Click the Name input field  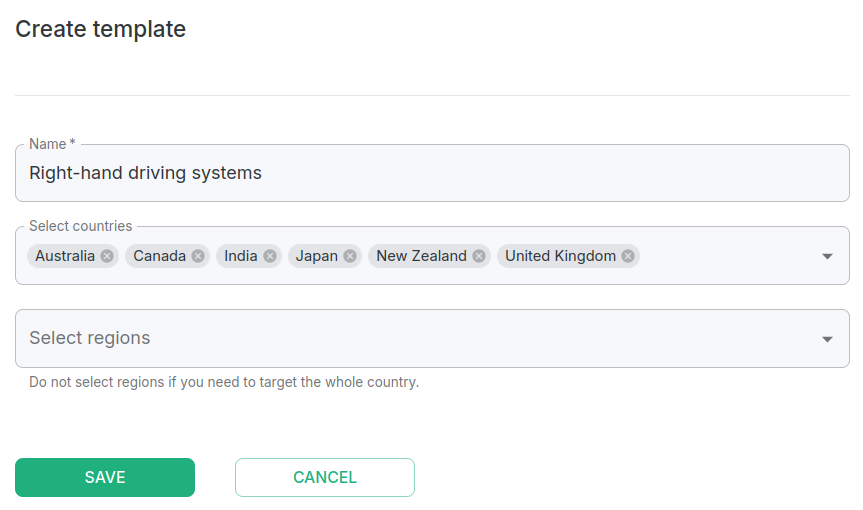coord(432,173)
